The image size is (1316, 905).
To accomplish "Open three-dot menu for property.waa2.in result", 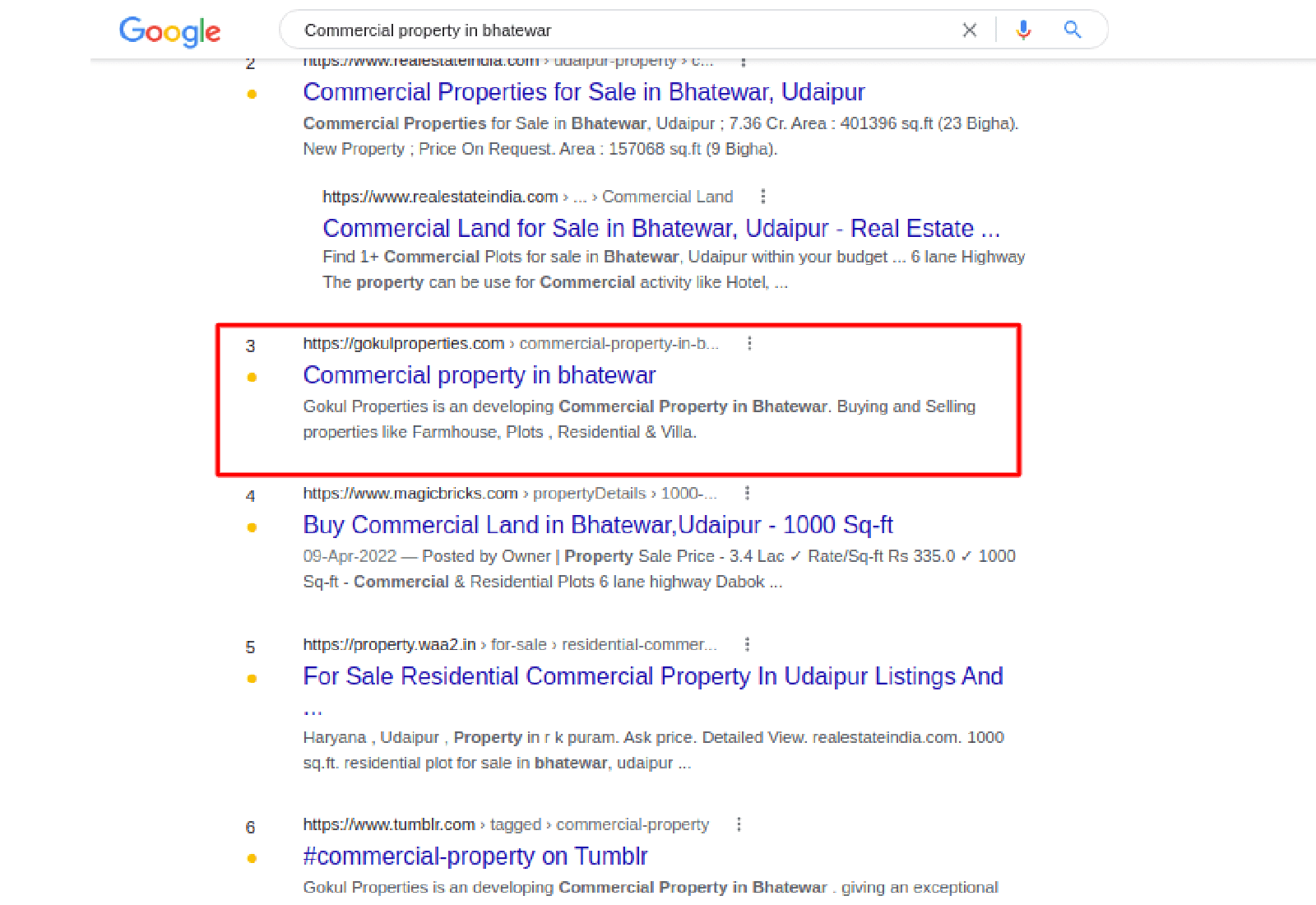I will point(747,644).
